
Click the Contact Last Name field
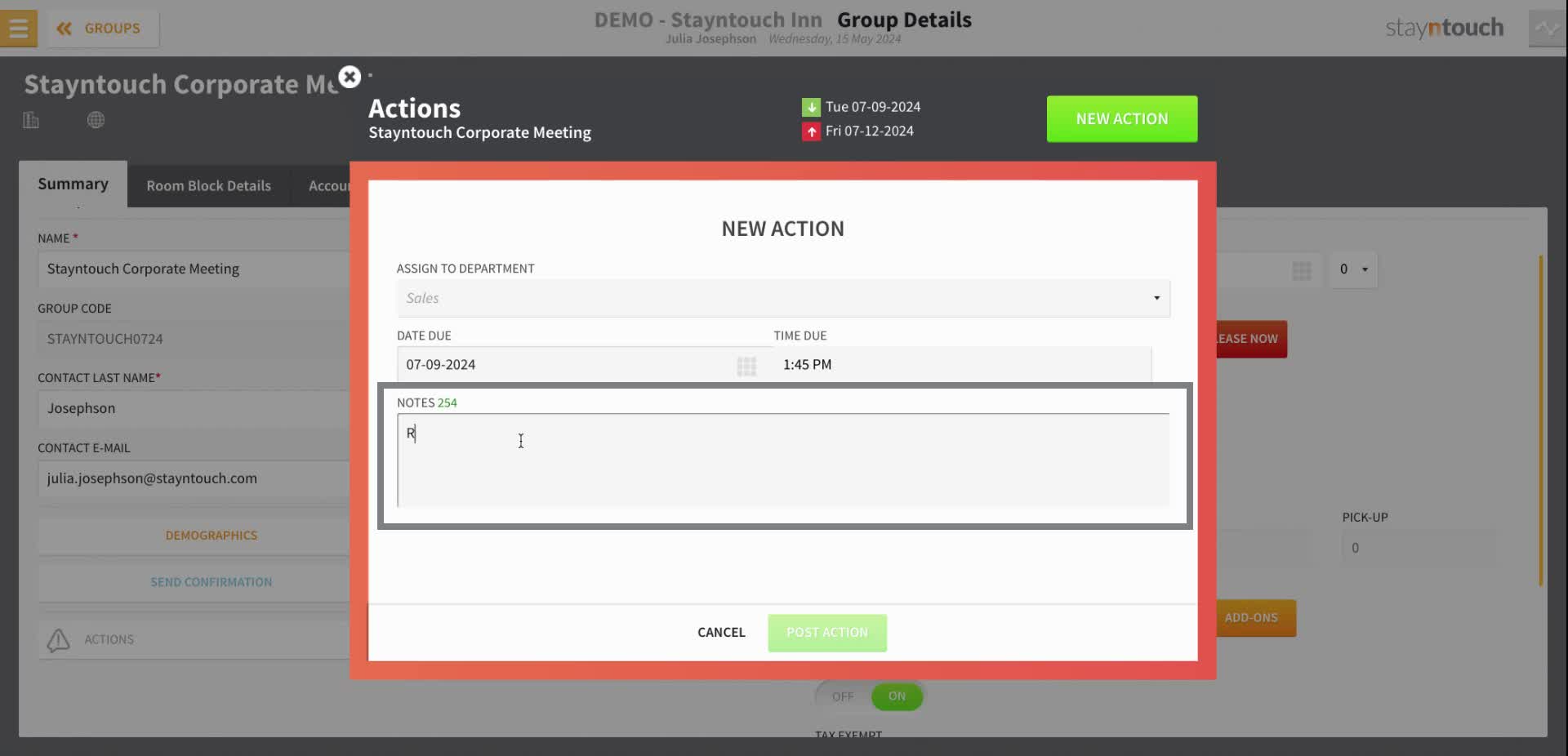pyautogui.click(x=194, y=408)
